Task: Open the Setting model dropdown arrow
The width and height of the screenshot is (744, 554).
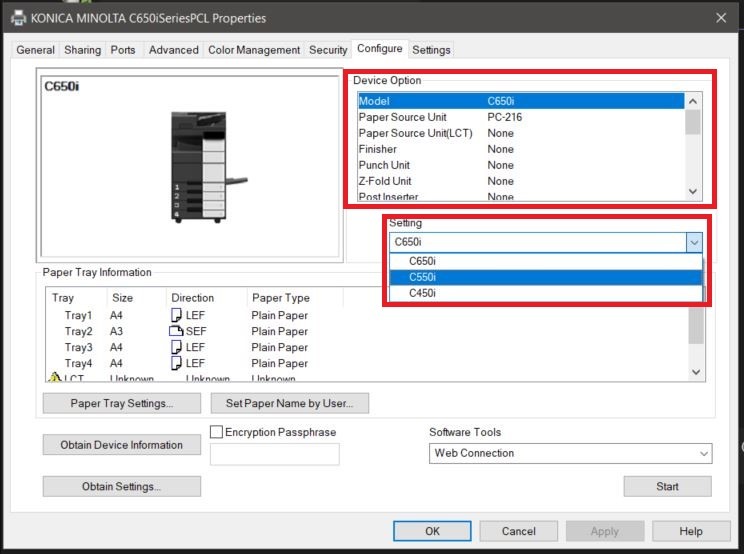Action: (693, 242)
